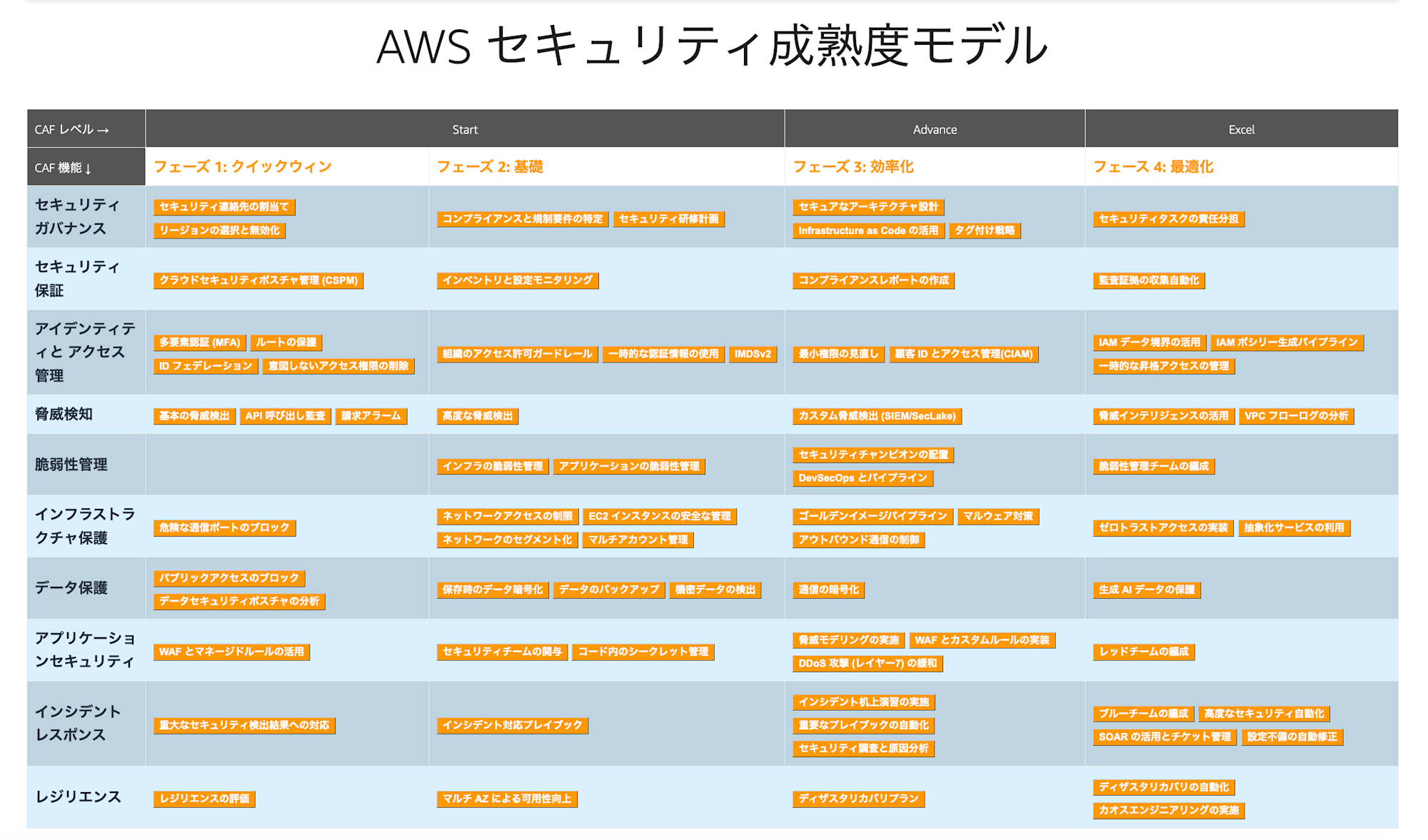Screen dimensions: 1428x840
Task: Open EC2 インスタンスの安全な管理 item
Action: click(660, 517)
